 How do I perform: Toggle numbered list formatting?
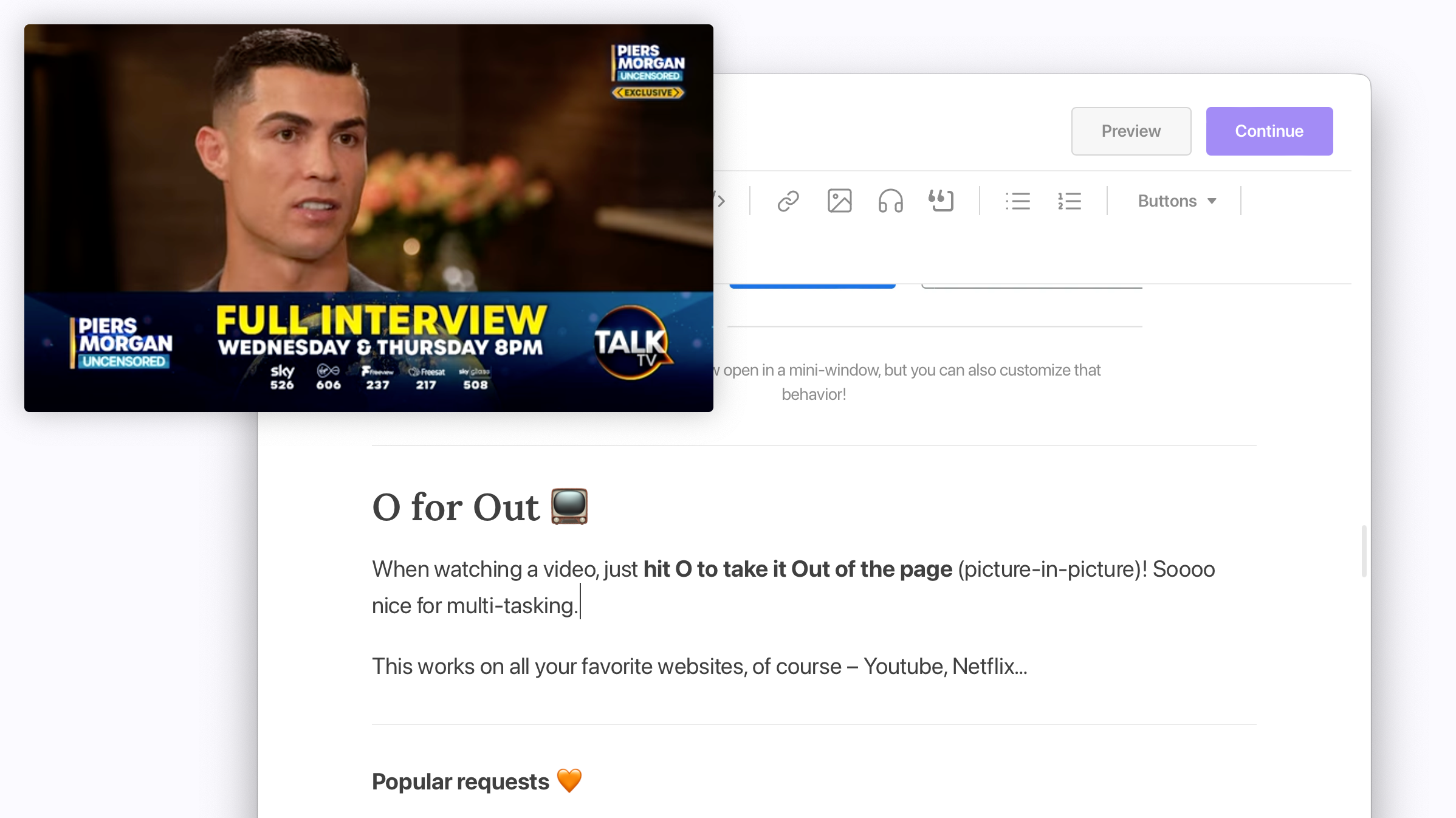pos(1070,201)
